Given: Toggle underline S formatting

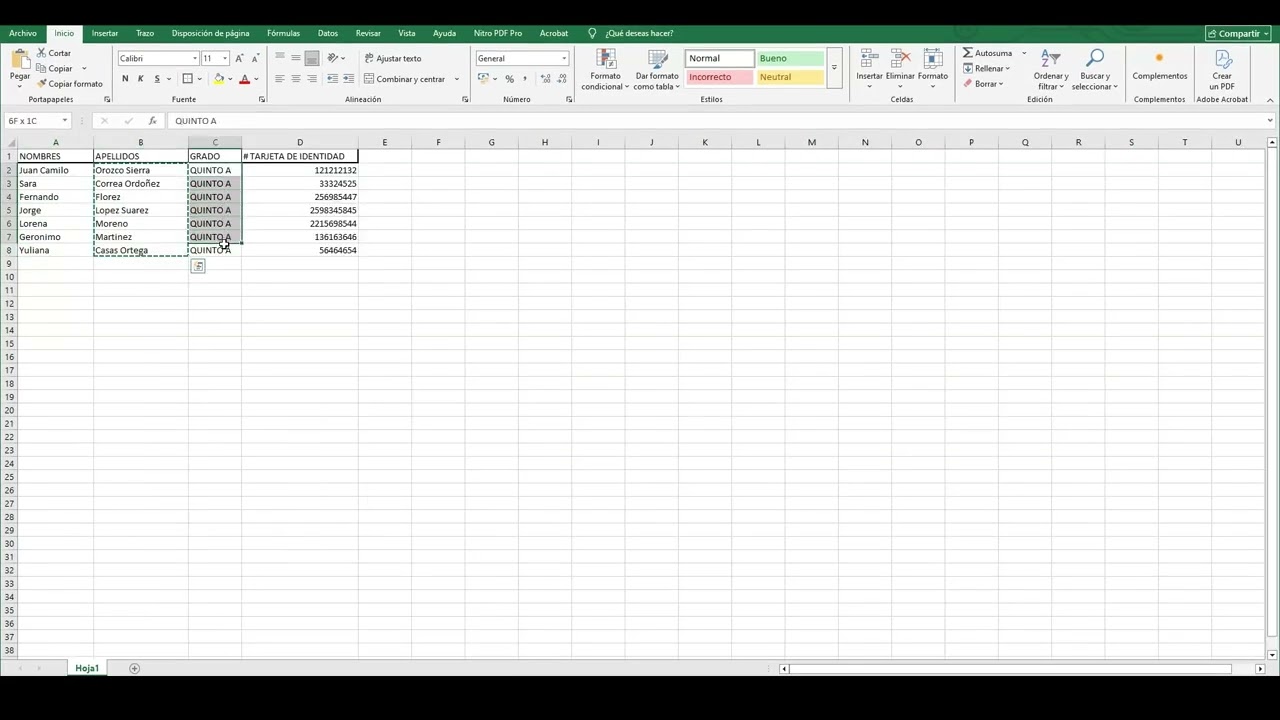Looking at the screenshot, I should pyautogui.click(x=157, y=79).
